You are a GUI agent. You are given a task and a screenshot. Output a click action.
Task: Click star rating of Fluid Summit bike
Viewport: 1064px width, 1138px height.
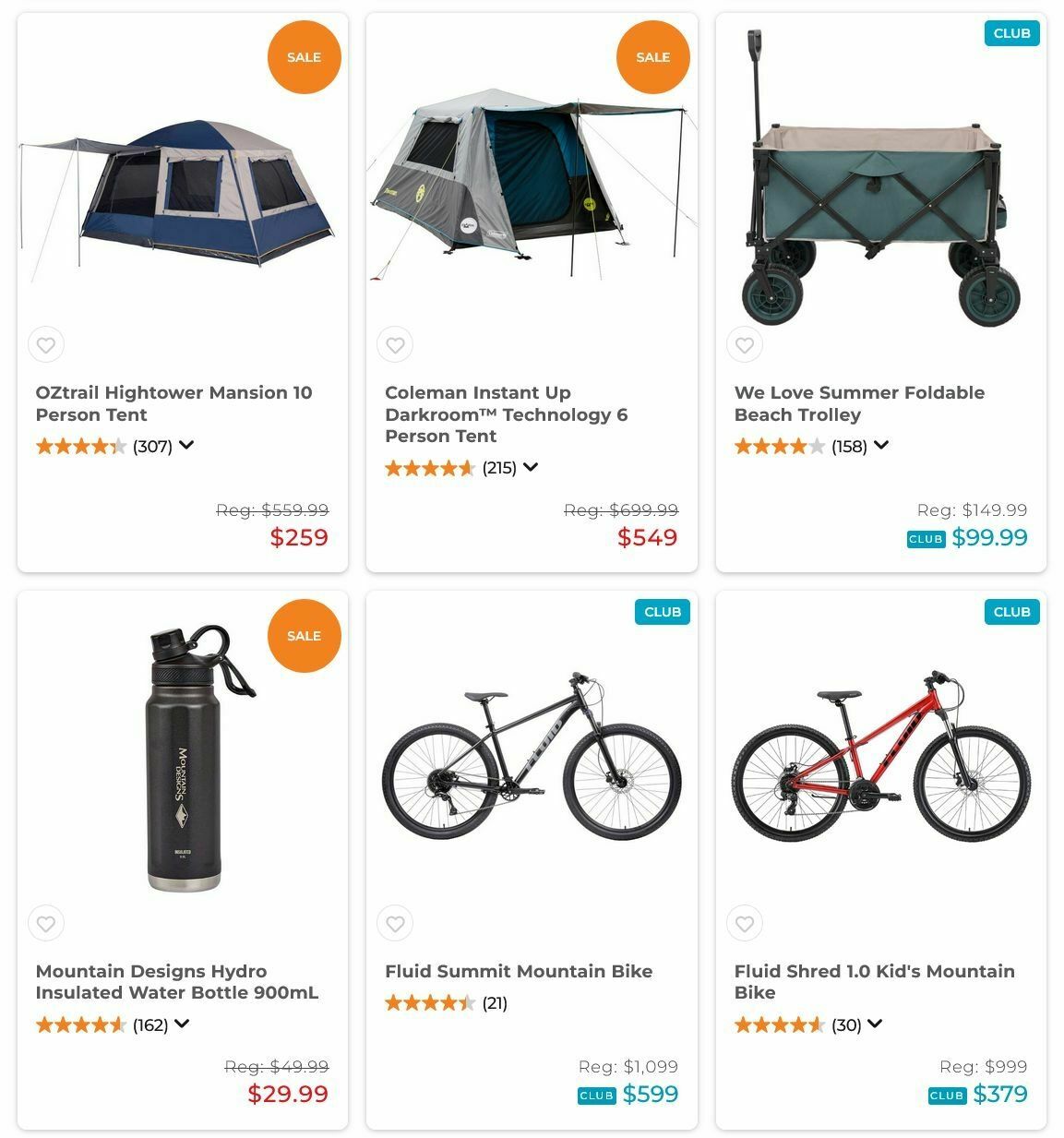tap(429, 1003)
